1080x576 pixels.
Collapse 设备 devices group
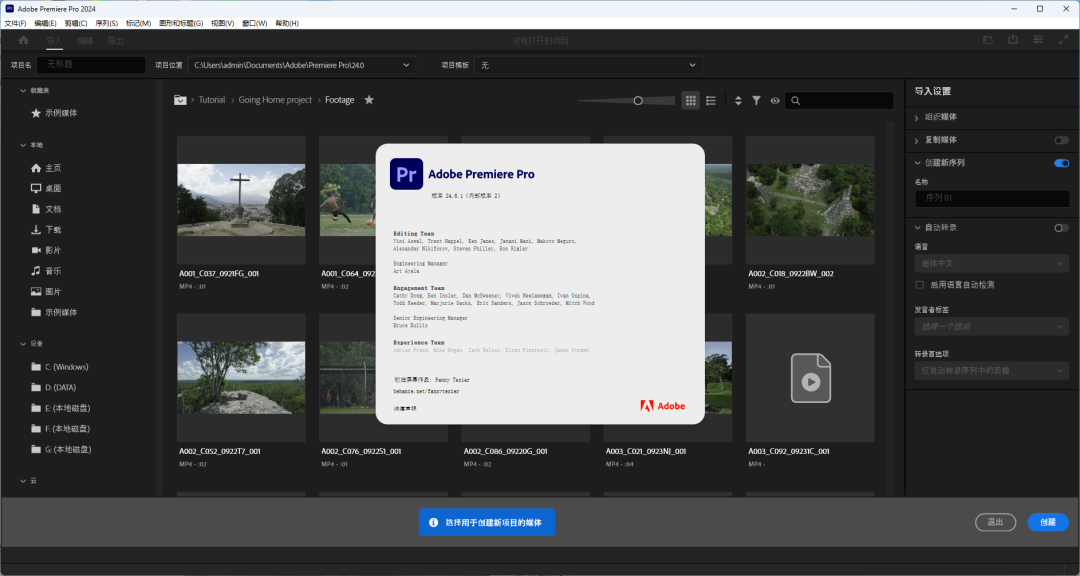click(23, 344)
